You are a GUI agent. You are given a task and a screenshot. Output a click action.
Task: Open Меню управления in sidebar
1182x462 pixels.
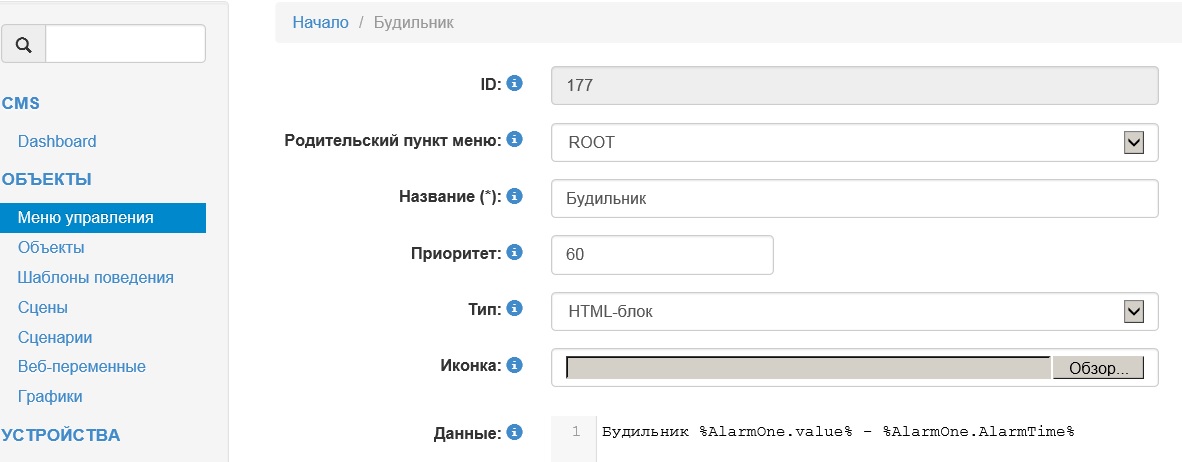[86, 218]
